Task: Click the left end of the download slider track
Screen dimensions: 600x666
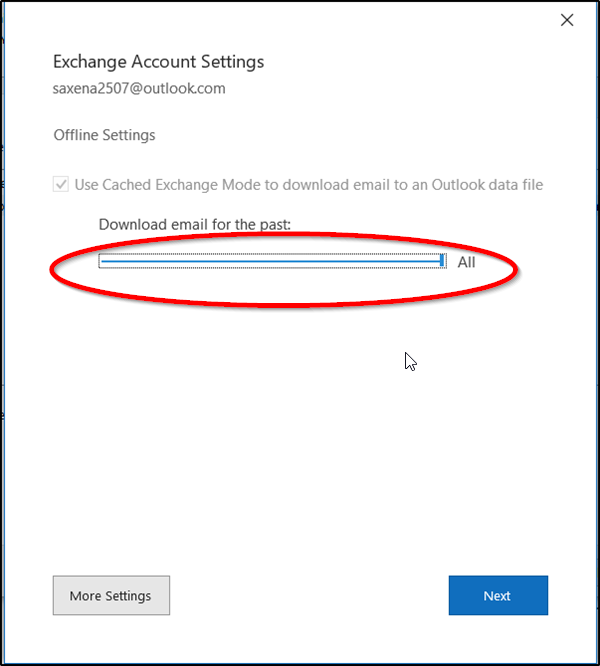Action: point(102,261)
